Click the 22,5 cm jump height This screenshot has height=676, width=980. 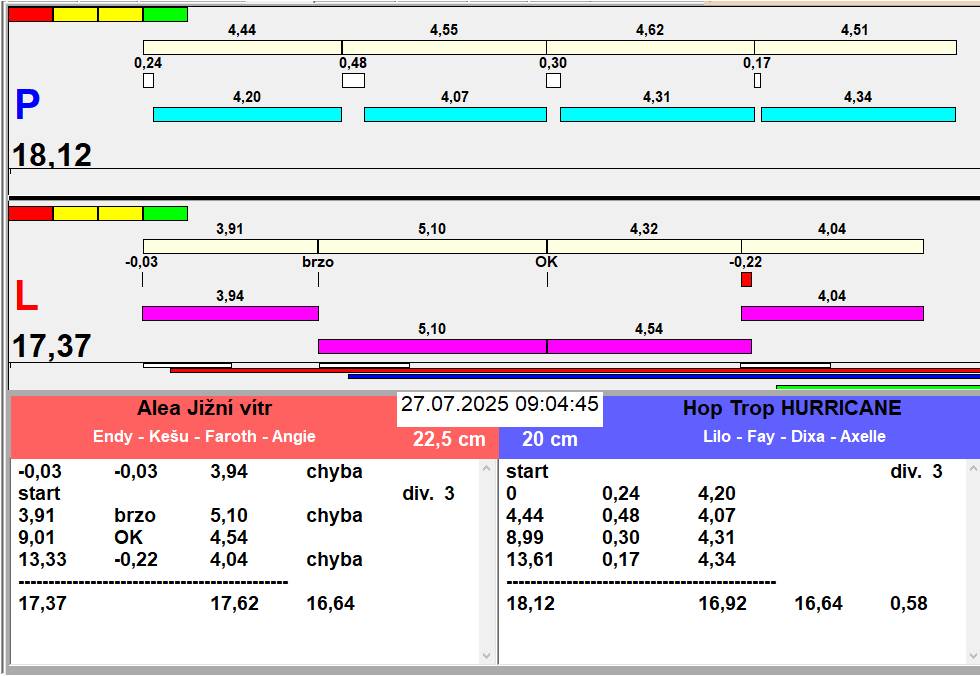pos(449,439)
